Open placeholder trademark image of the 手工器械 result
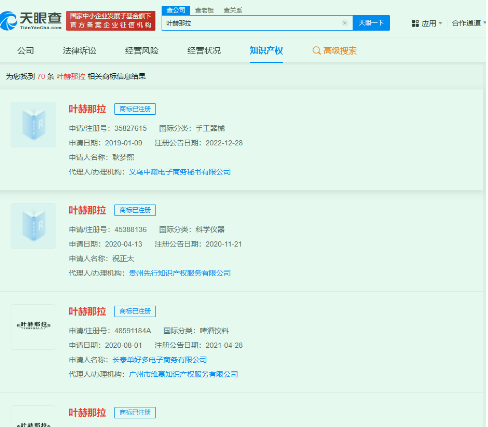Viewport: 488px width, 427px height. (33, 125)
